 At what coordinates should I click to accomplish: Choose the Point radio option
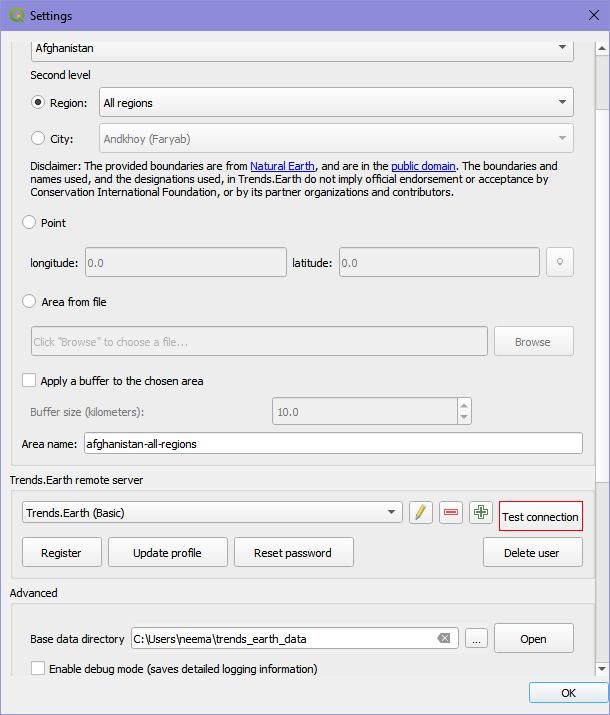pos(29,223)
